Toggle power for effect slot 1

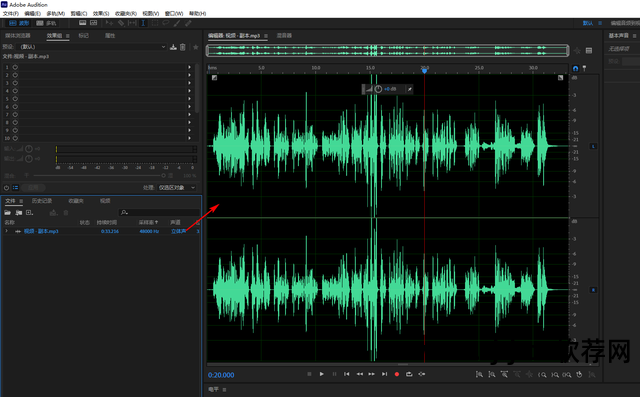point(15,67)
